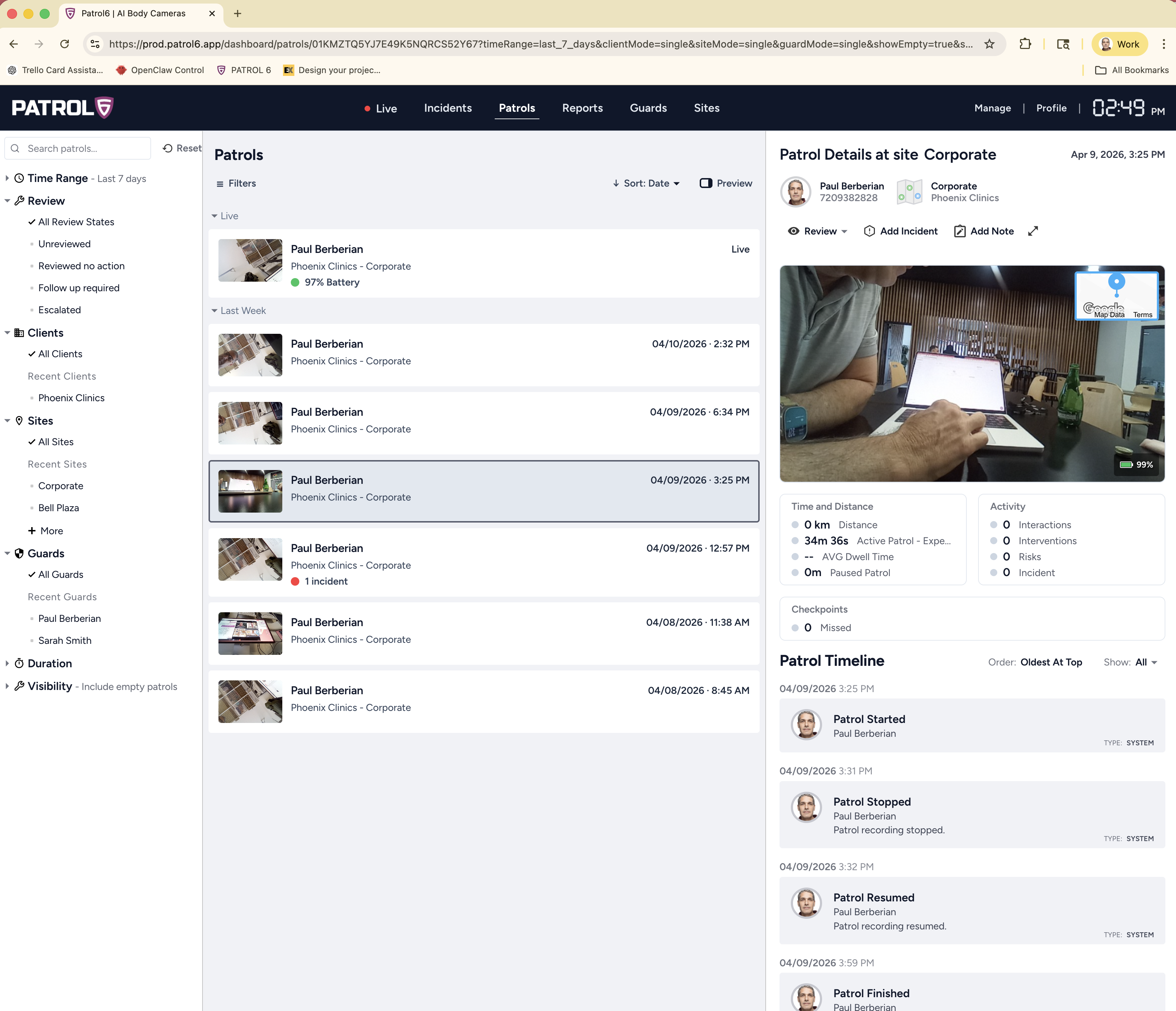This screenshot has width=1176, height=1011.
Task: Open the browser extensions puzzle icon
Action: 1025,44
